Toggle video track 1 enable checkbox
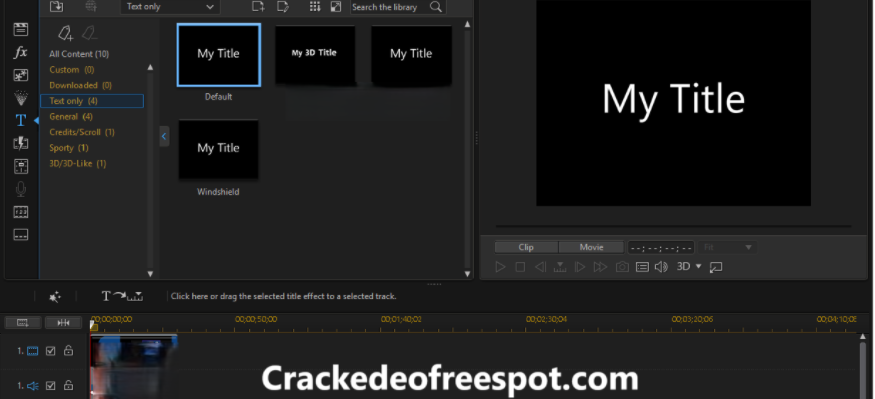 point(51,351)
